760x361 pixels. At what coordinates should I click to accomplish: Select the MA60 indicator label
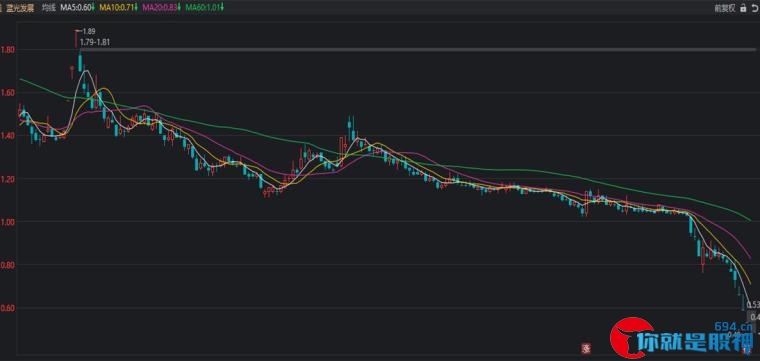(203, 8)
